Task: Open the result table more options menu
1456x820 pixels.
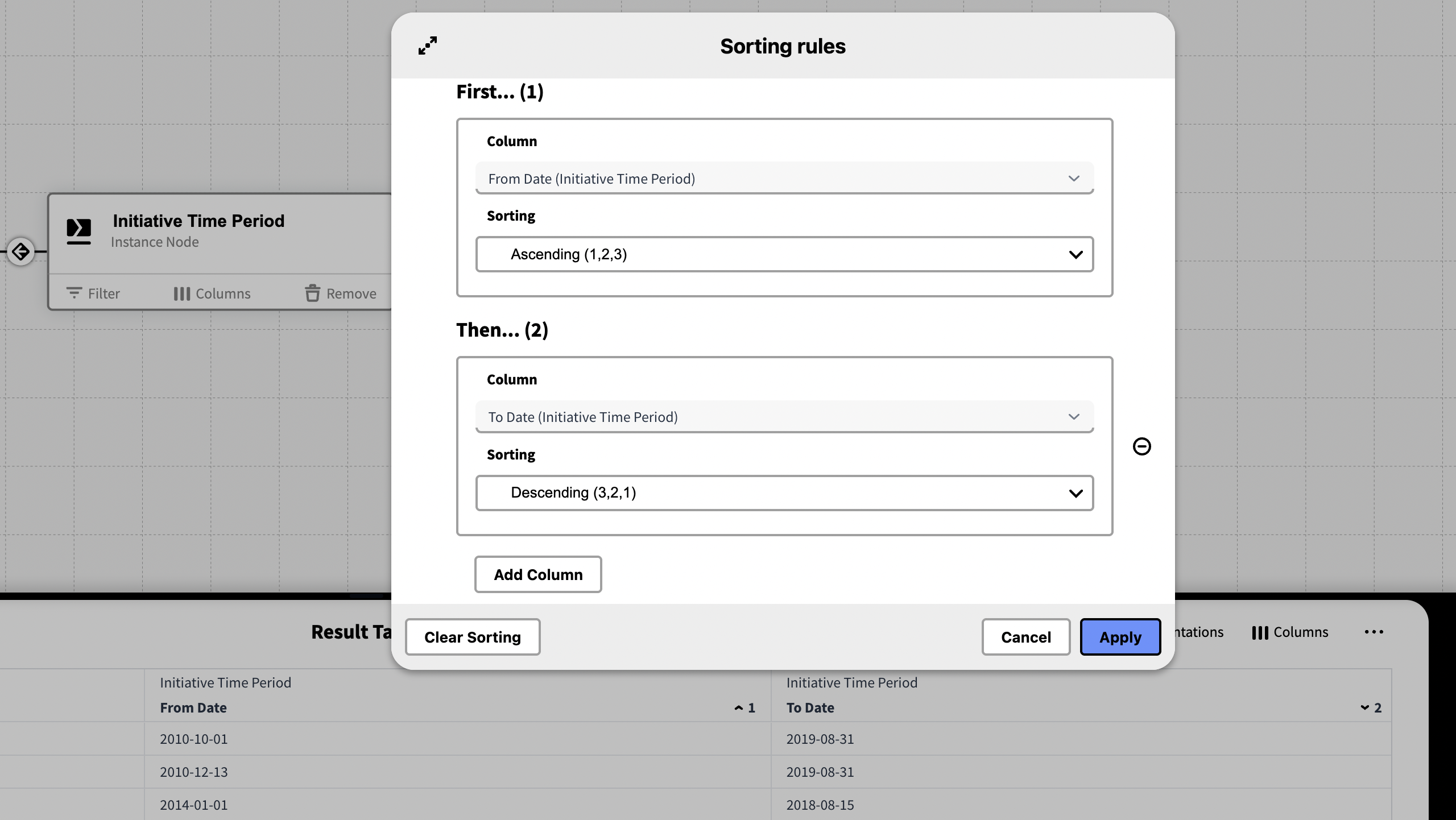Action: coord(1374,632)
